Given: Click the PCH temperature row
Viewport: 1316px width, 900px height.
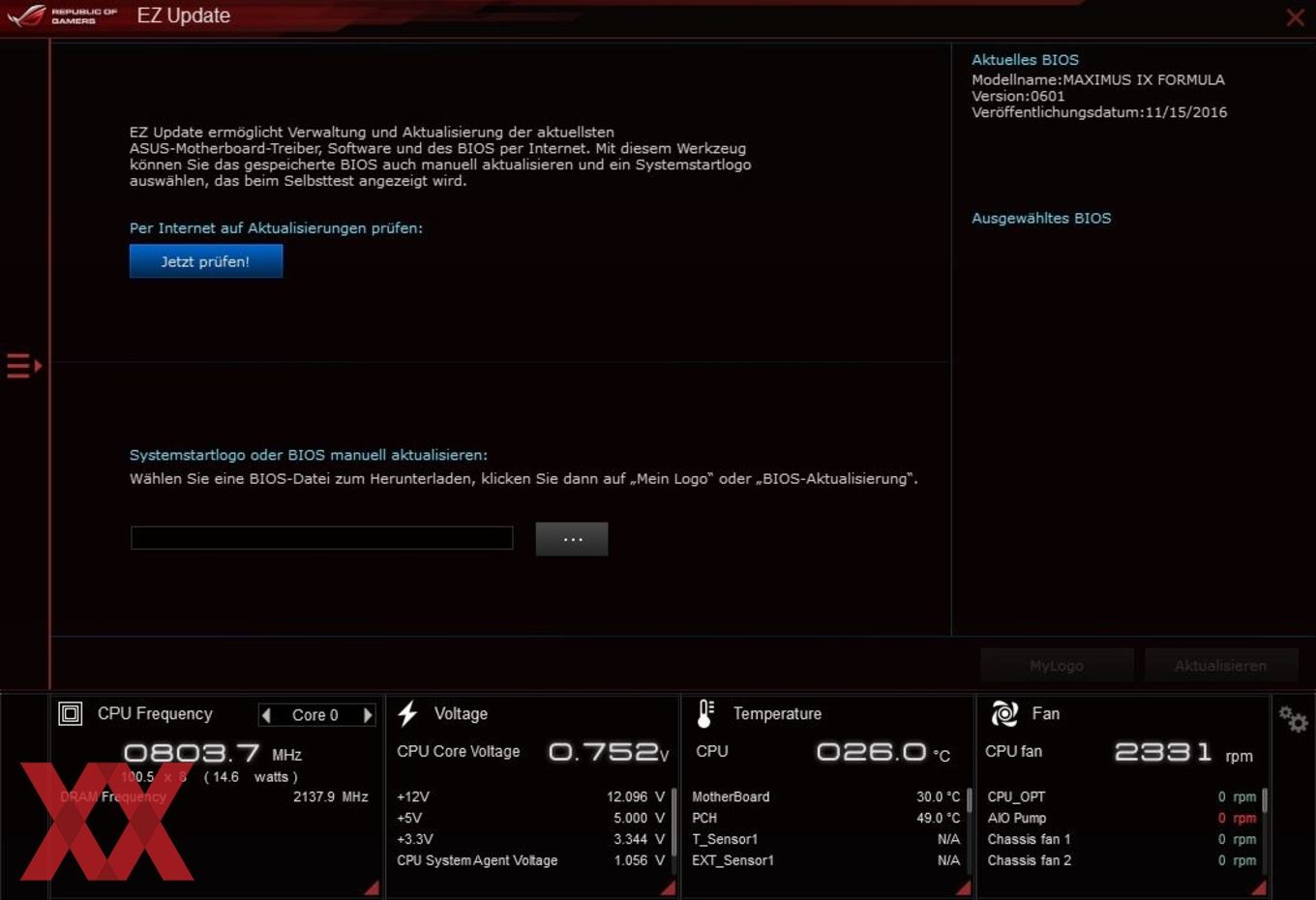Looking at the screenshot, I should [826, 818].
